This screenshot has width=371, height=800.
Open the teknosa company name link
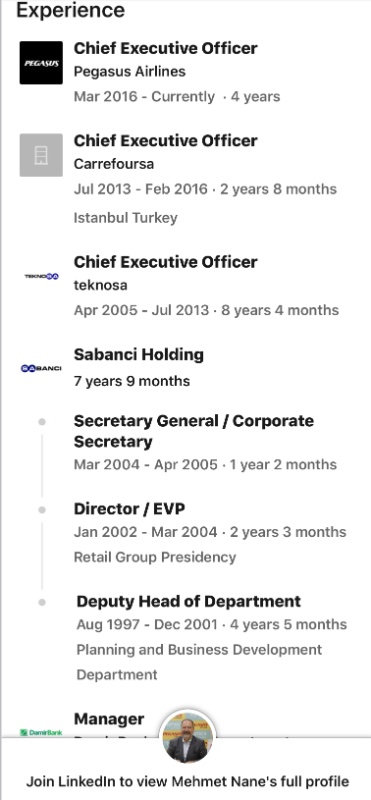[x=101, y=285]
